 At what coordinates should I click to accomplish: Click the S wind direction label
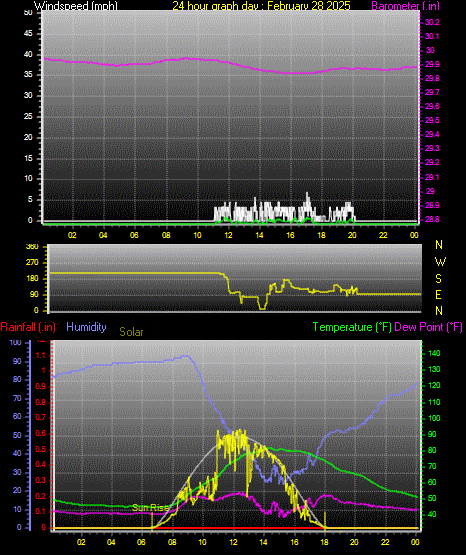coord(438,279)
